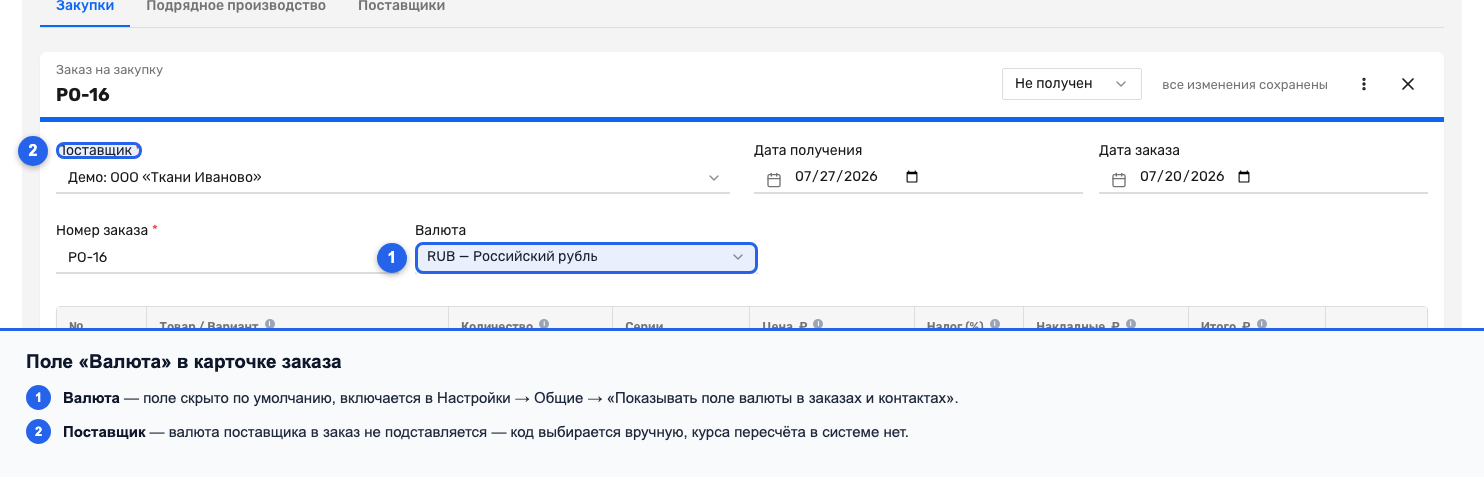Close the PO-16 purchase order card

point(1408,85)
